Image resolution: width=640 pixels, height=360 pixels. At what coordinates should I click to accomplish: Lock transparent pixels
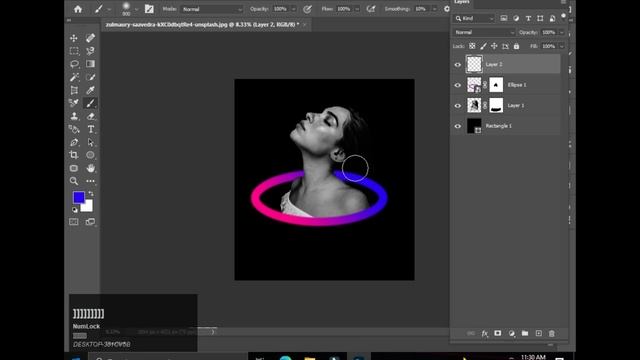tap(472, 46)
